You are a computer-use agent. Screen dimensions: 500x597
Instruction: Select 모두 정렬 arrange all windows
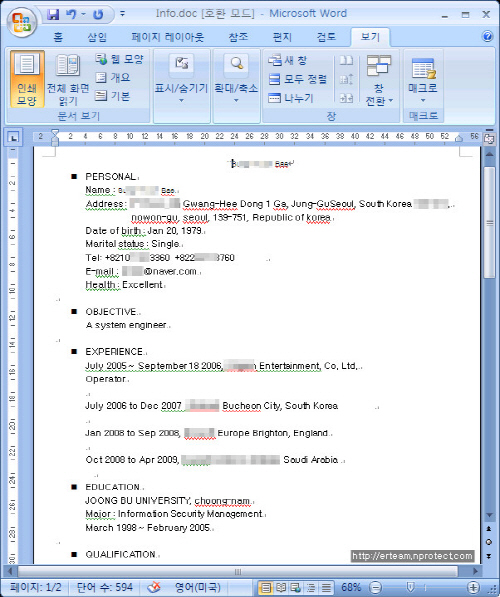(x=297, y=79)
